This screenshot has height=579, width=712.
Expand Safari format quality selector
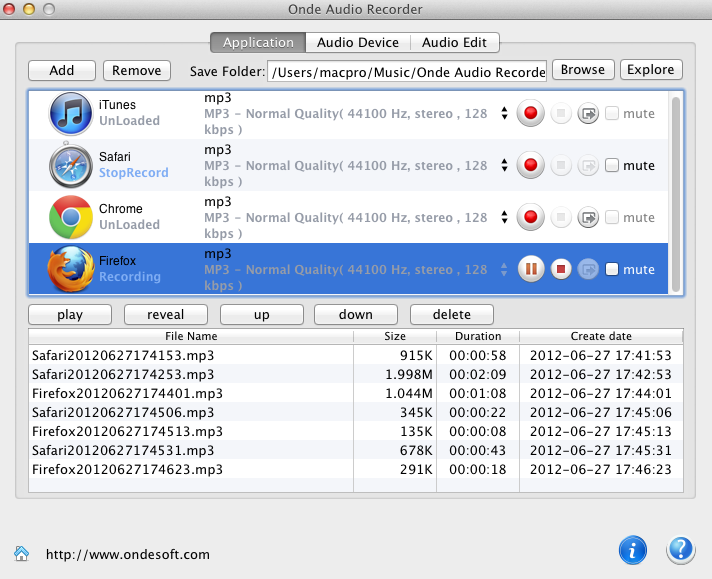coord(504,165)
